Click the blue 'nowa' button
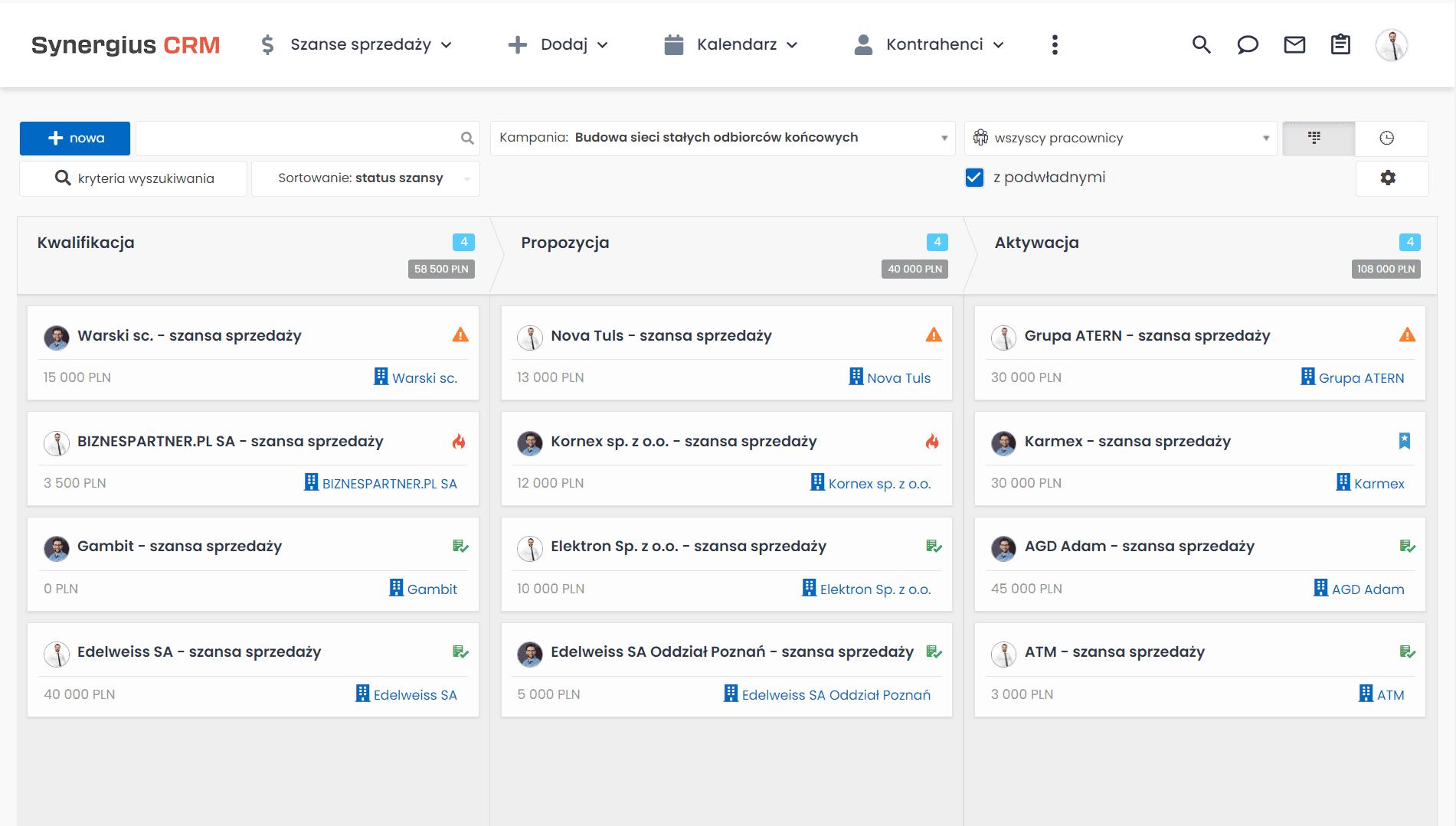The width and height of the screenshot is (1456, 826). tap(75, 138)
